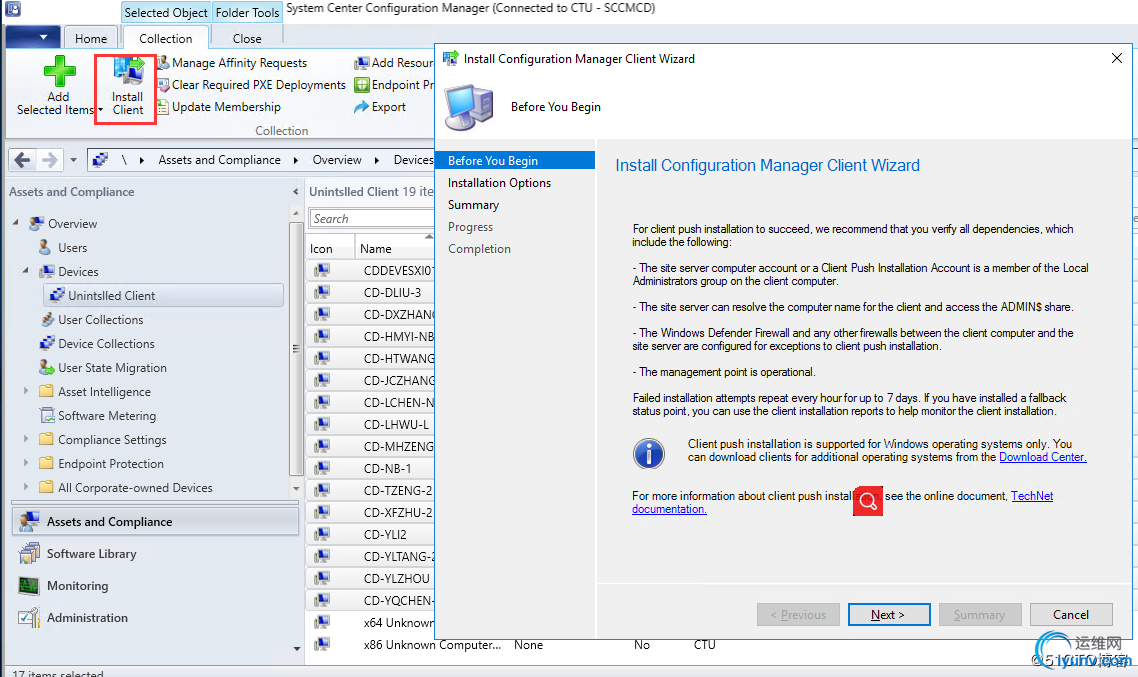This screenshot has height=677, width=1138.
Task: Select Installation Options wizard step
Action: (499, 183)
